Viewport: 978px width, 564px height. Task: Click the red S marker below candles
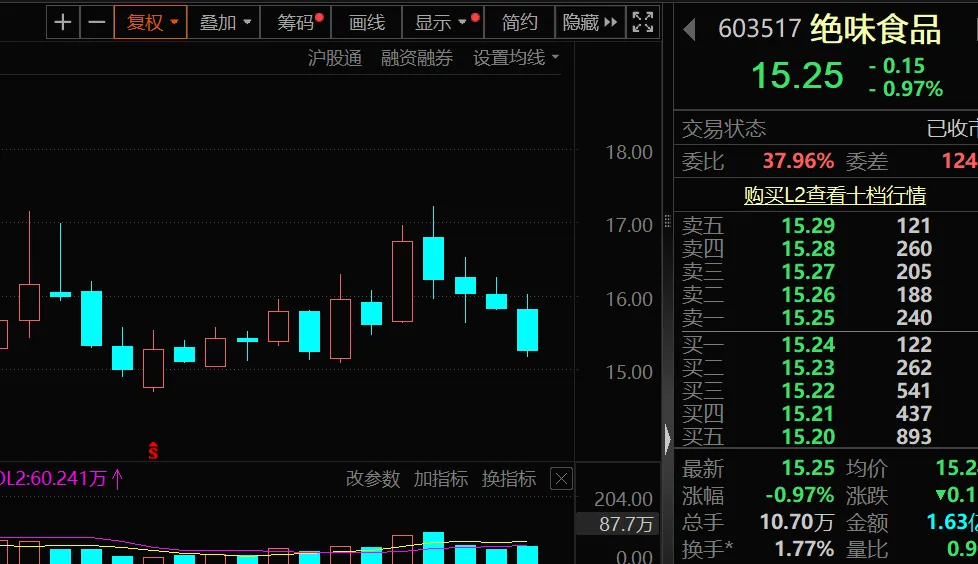153,451
